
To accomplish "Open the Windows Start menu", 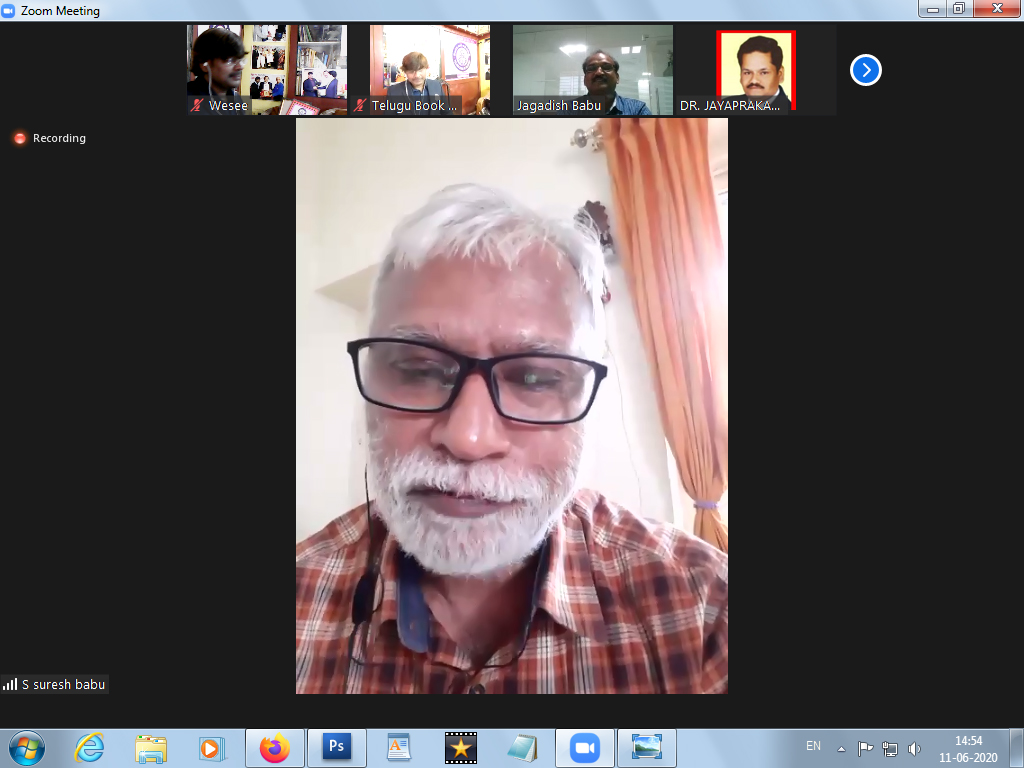I will pyautogui.click(x=25, y=747).
